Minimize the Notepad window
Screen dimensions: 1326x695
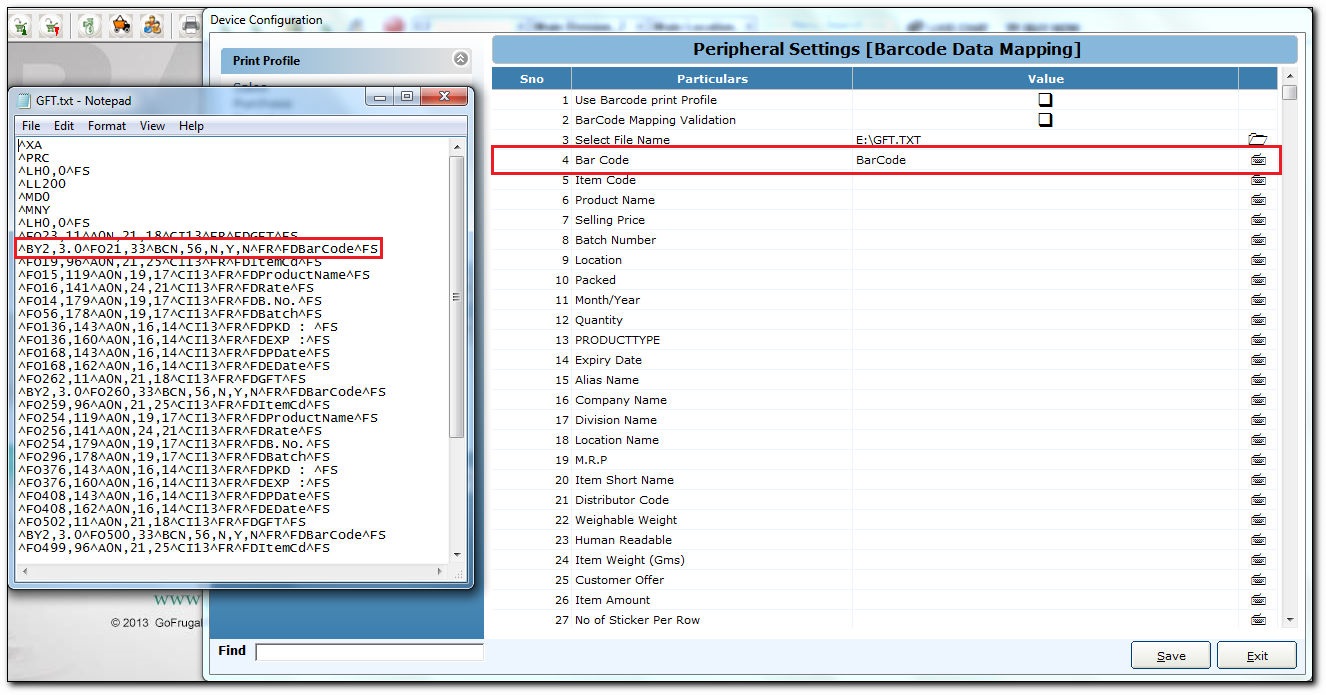coord(381,97)
